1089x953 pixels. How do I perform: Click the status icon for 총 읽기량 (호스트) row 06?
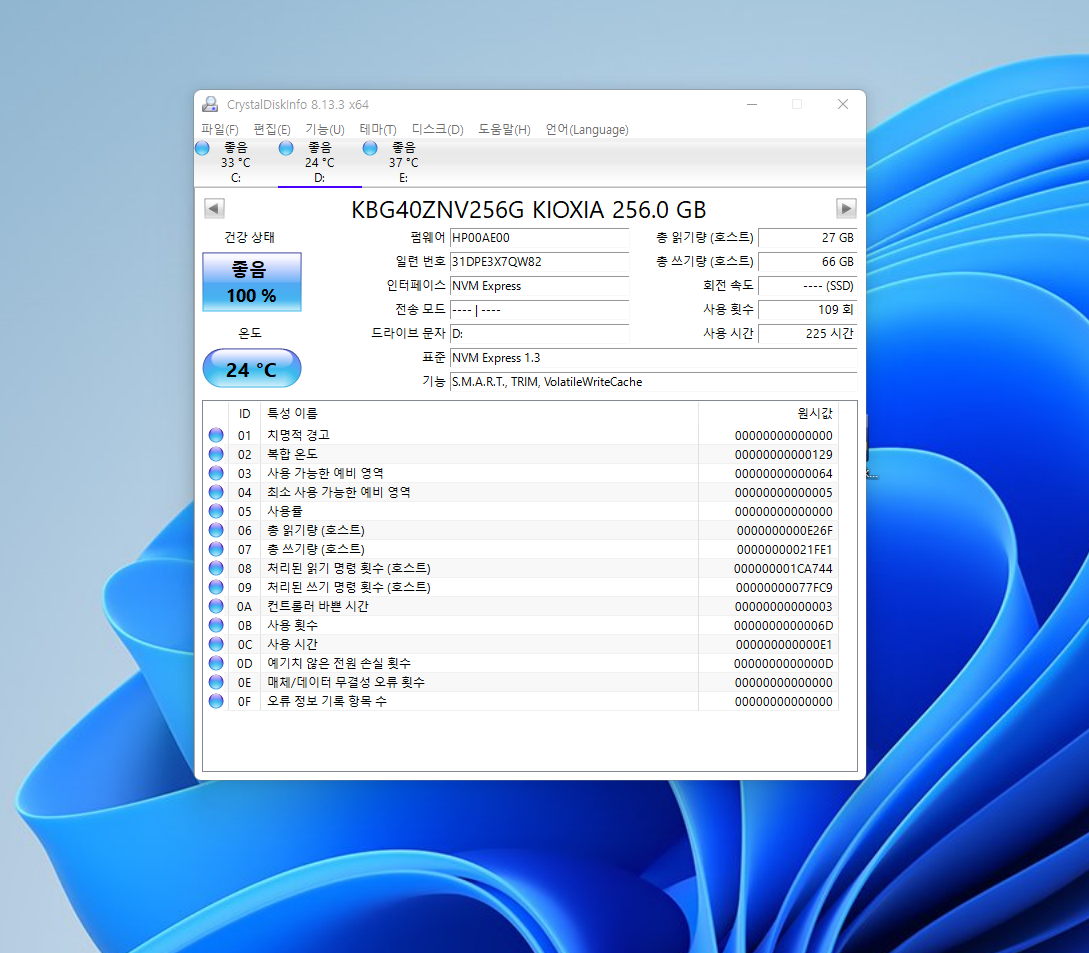[216, 530]
